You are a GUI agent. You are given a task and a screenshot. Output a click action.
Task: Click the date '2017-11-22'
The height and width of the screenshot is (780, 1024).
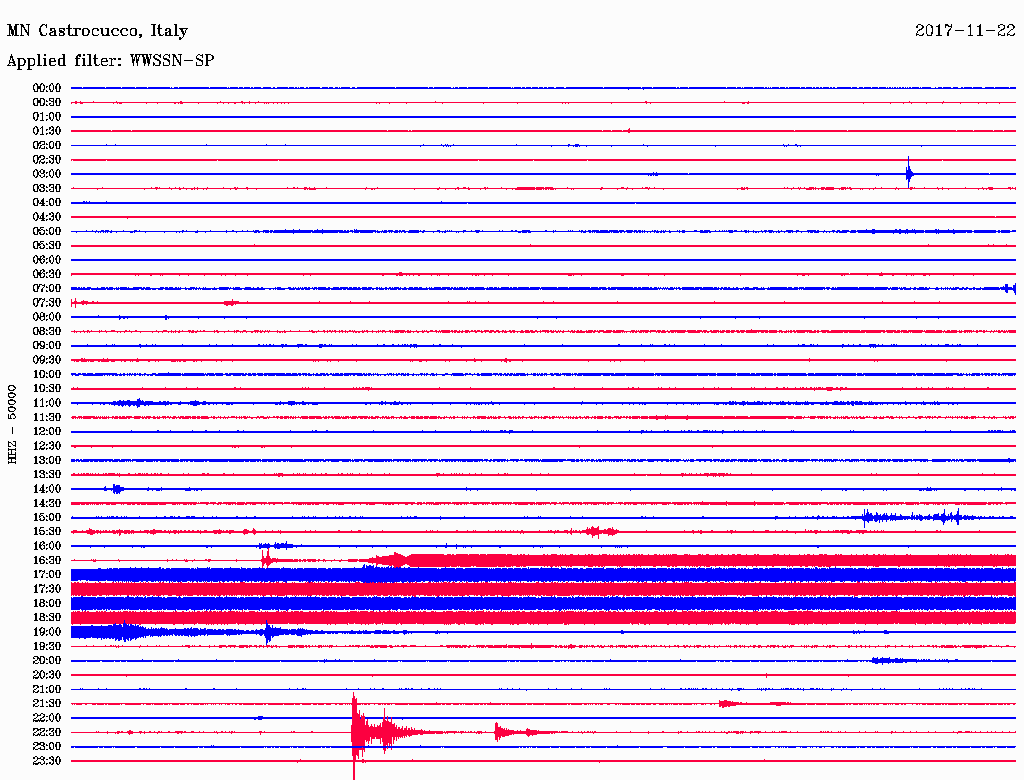(x=965, y=31)
